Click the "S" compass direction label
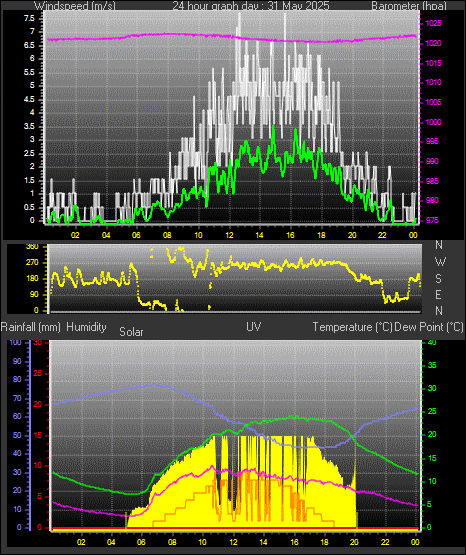466x555 pixels. (x=438, y=279)
